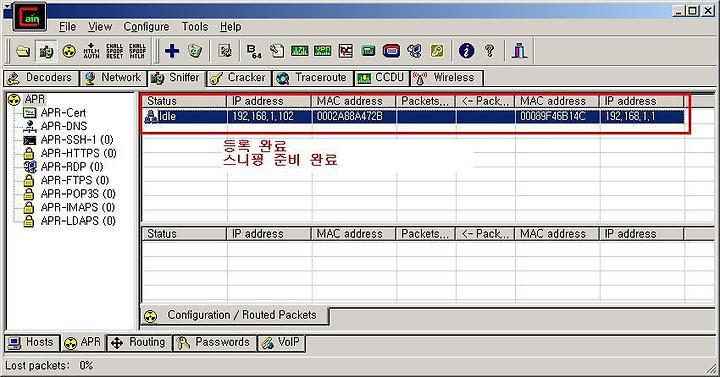Toggle the Start/Stop APR radiation button
The height and width of the screenshot is (377, 720).
pyautogui.click(x=69, y=51)
